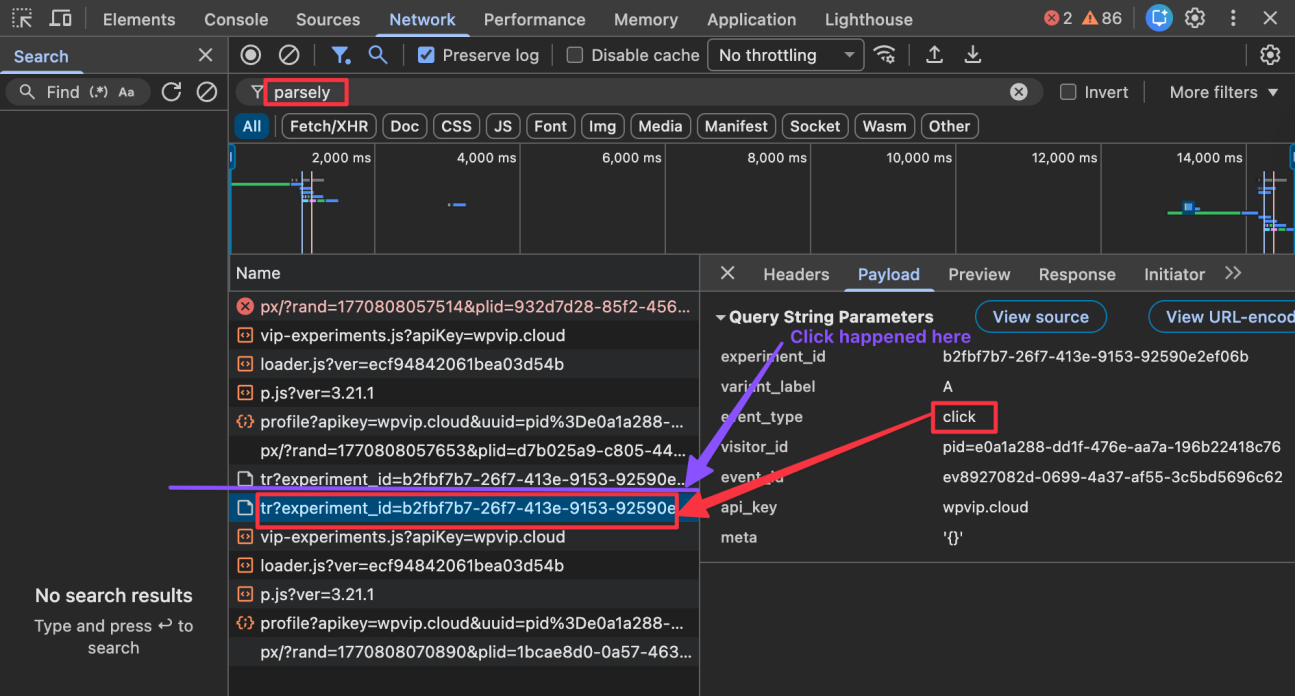Screen dimensions: 1295x696
Task: Open the More filters dropdown
Action: (x=1221, y=91)
